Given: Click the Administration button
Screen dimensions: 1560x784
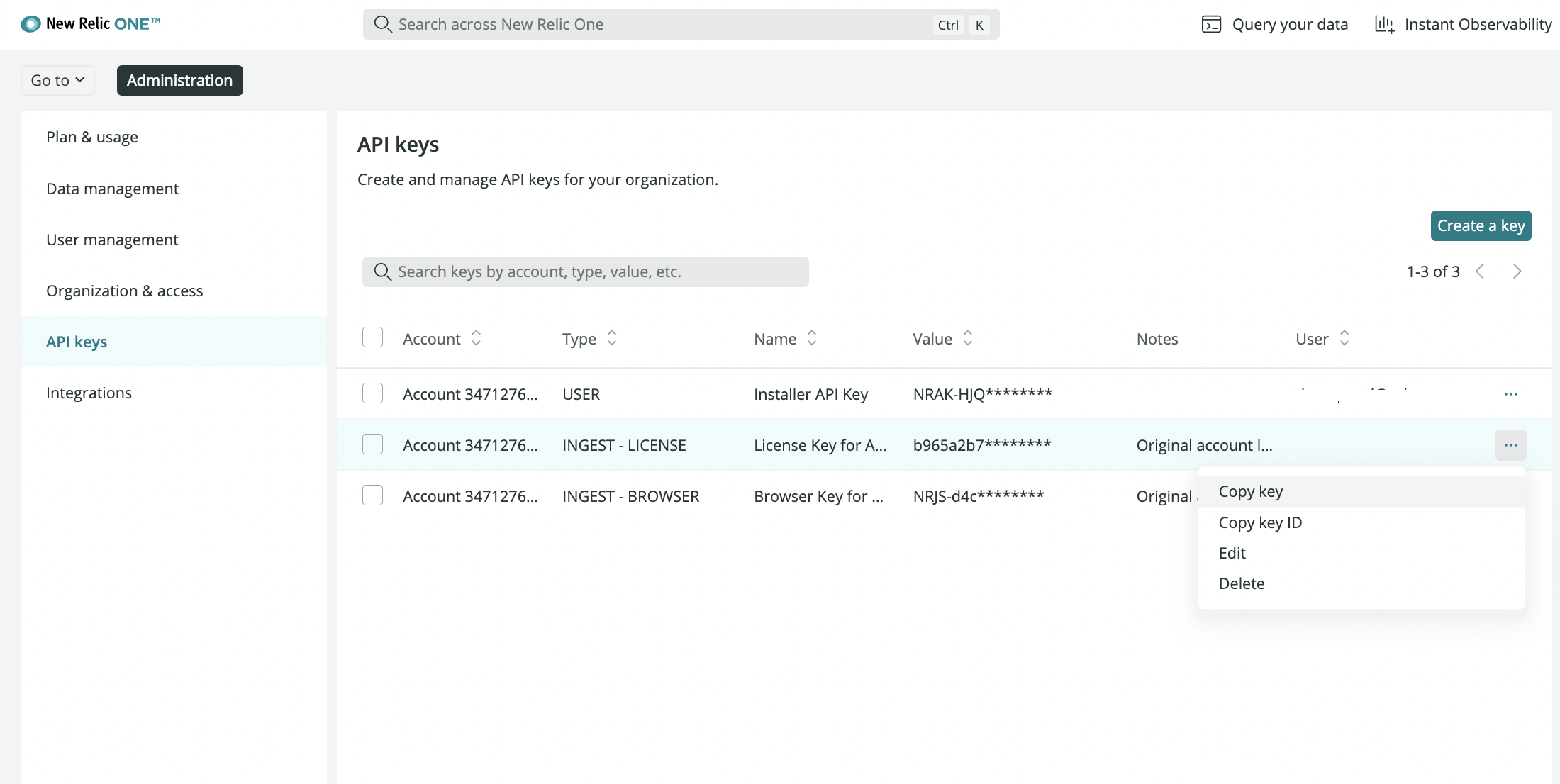Looking at the screenshot, I should point(179,80).
